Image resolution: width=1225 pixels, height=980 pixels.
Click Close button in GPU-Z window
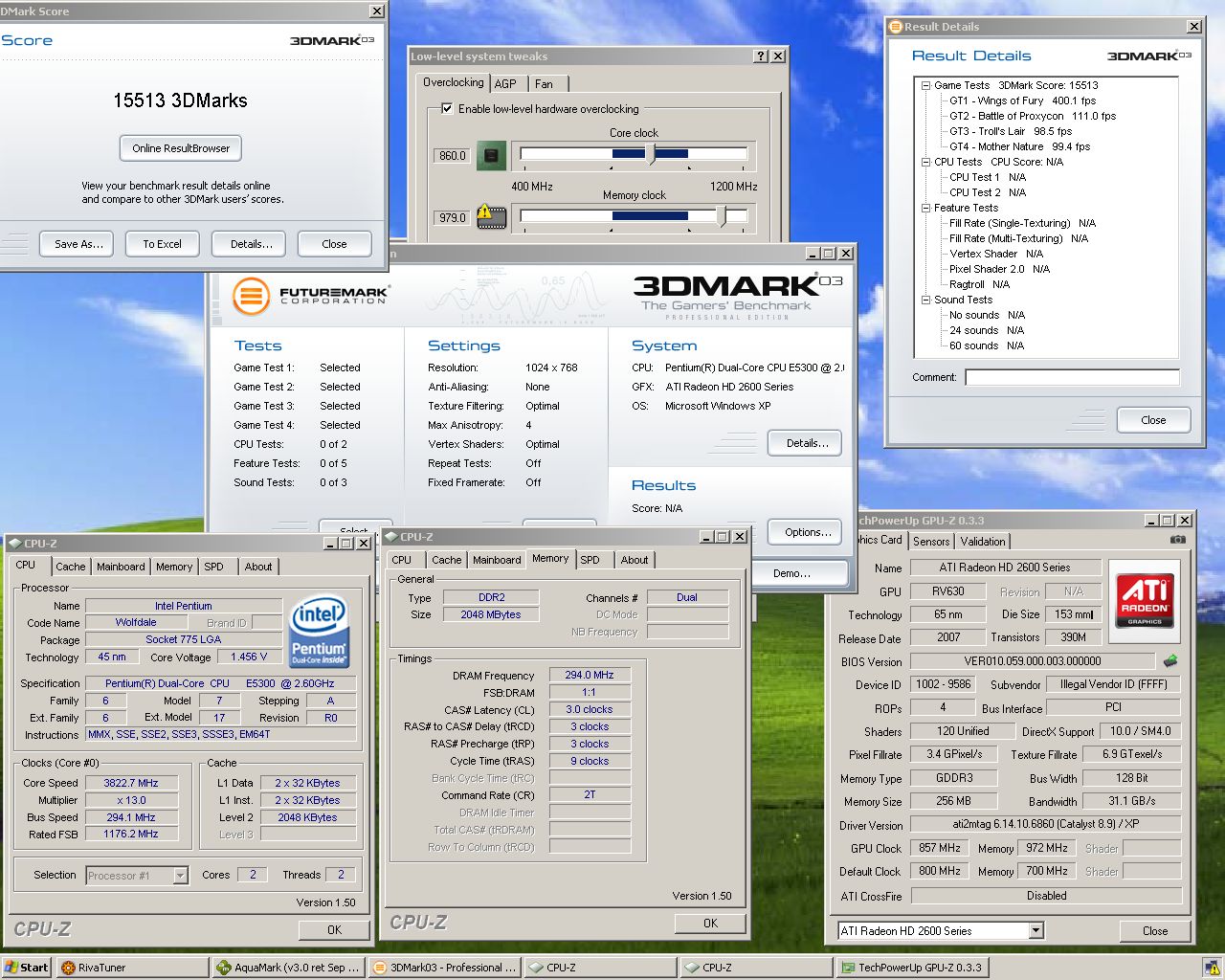pos(1154,930)
